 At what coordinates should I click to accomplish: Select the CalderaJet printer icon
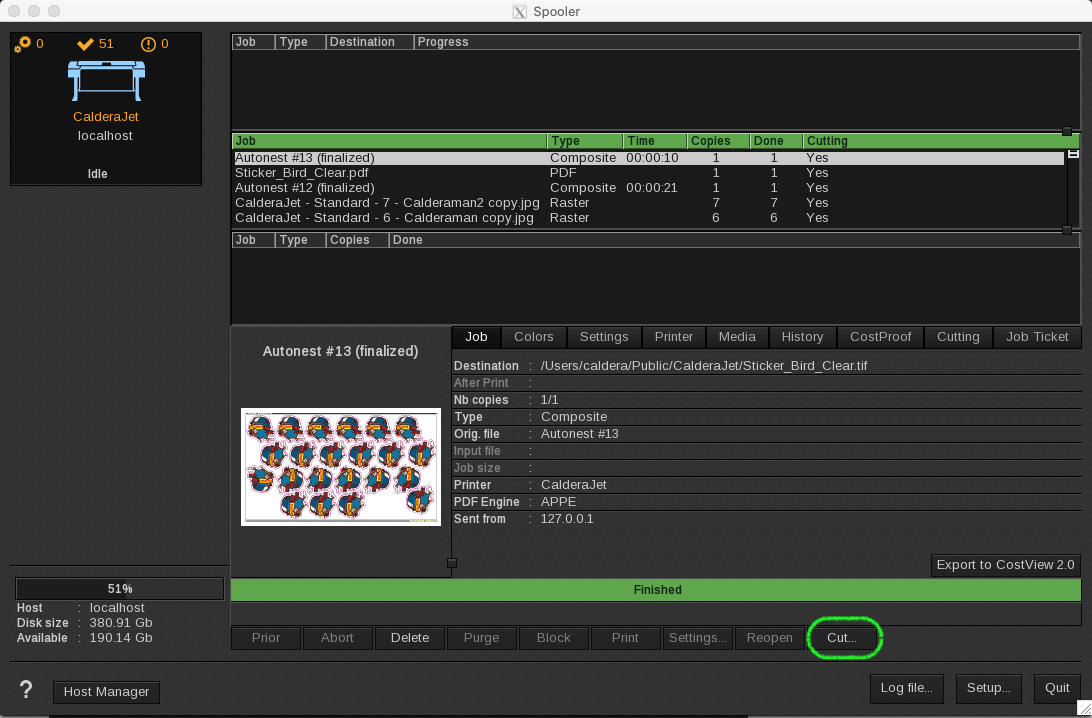[106, 80]
